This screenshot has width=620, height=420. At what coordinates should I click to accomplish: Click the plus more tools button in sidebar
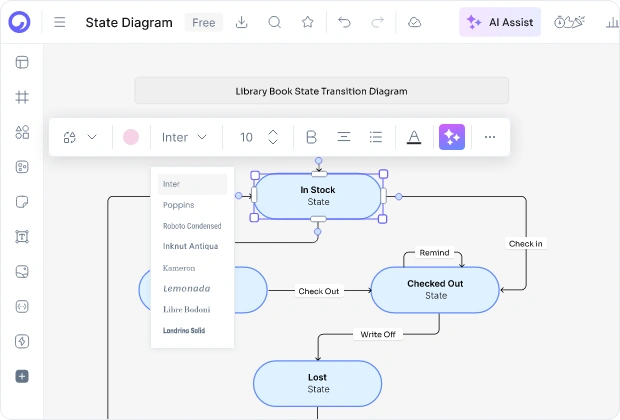coord(22,376)
